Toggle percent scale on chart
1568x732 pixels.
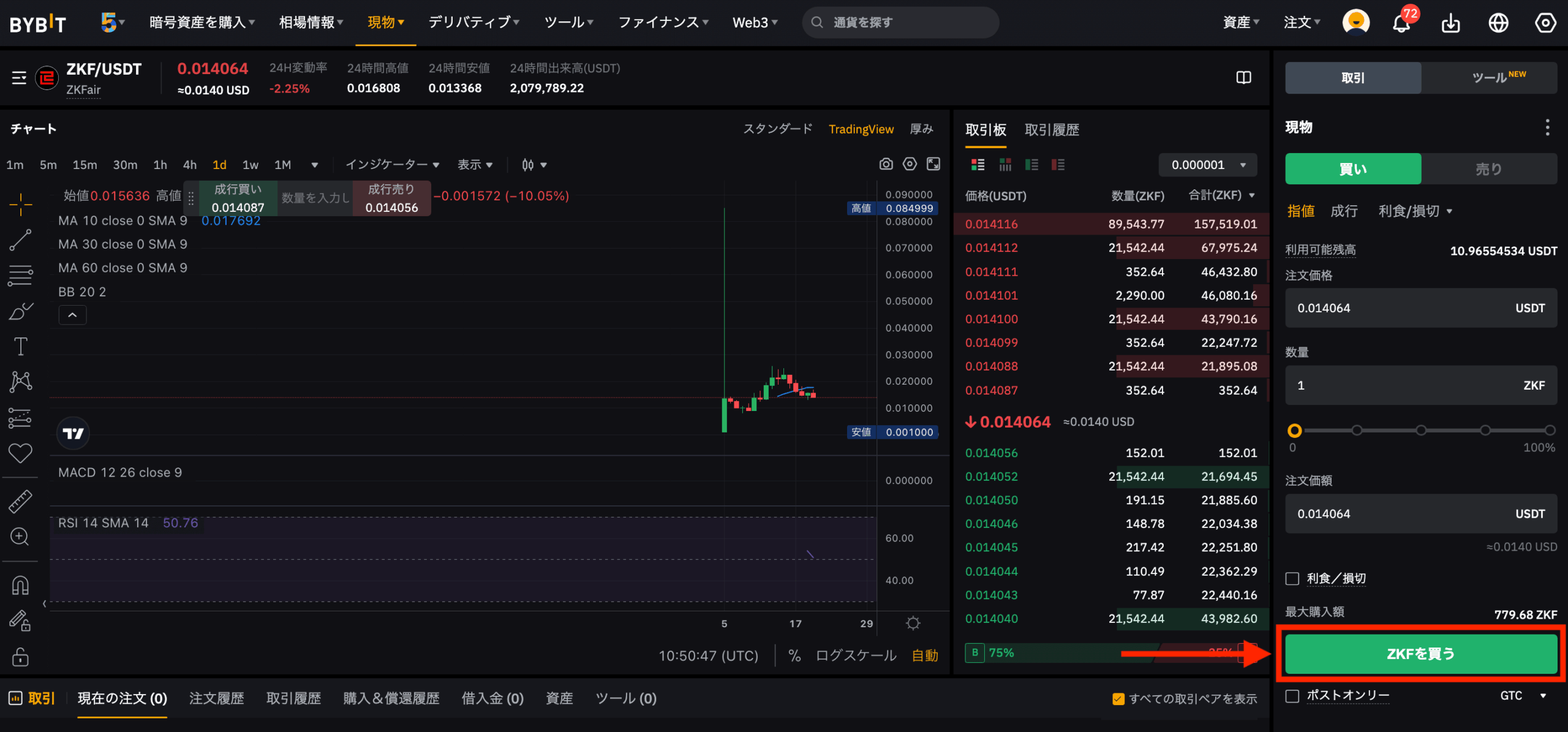point(794,656)
